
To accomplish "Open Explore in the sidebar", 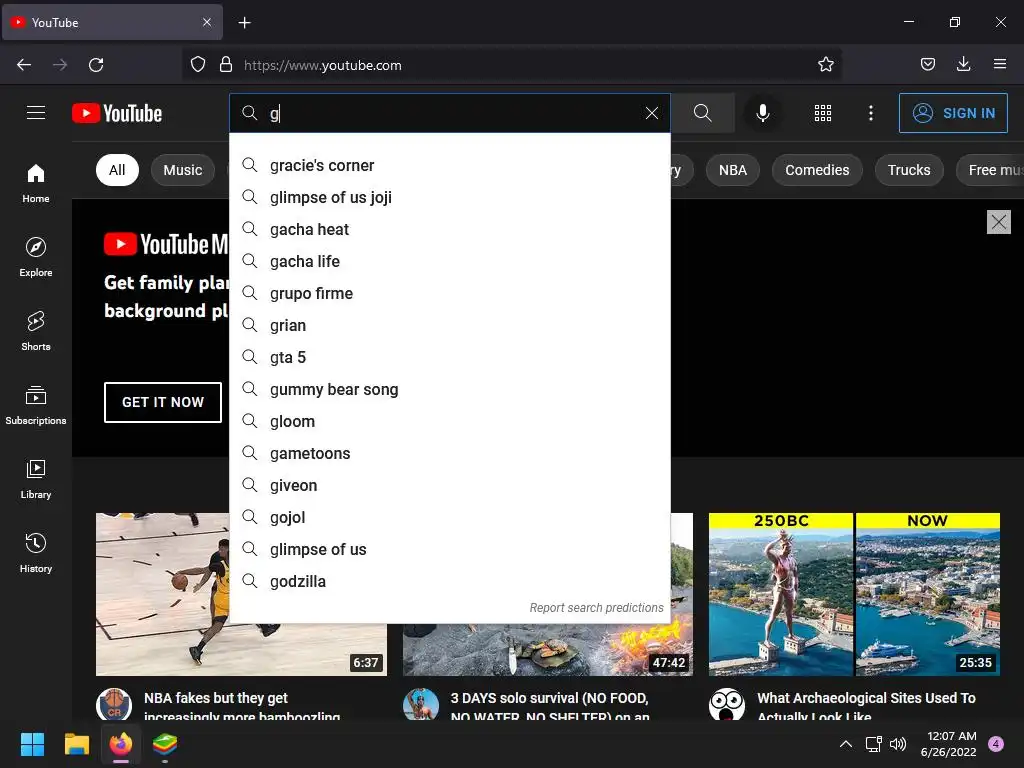I will point(36,257).
